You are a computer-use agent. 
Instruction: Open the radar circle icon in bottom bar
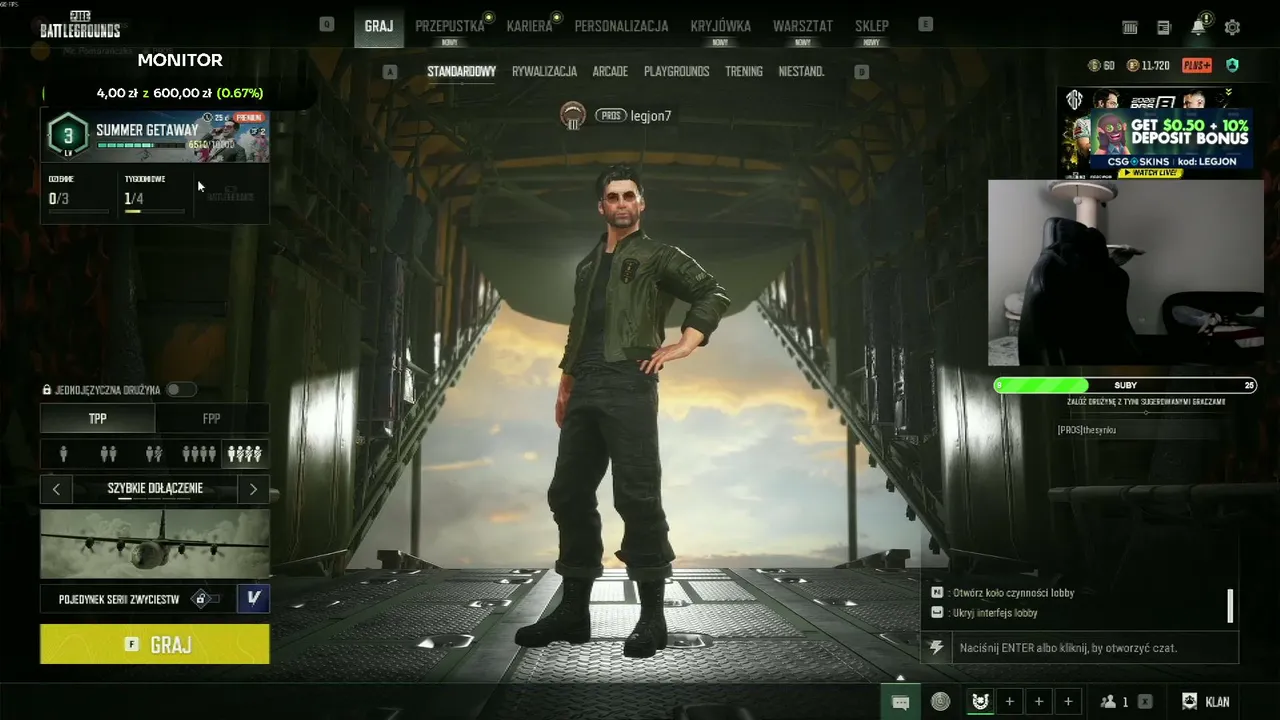pyautogui.click(x=940, y=701)
